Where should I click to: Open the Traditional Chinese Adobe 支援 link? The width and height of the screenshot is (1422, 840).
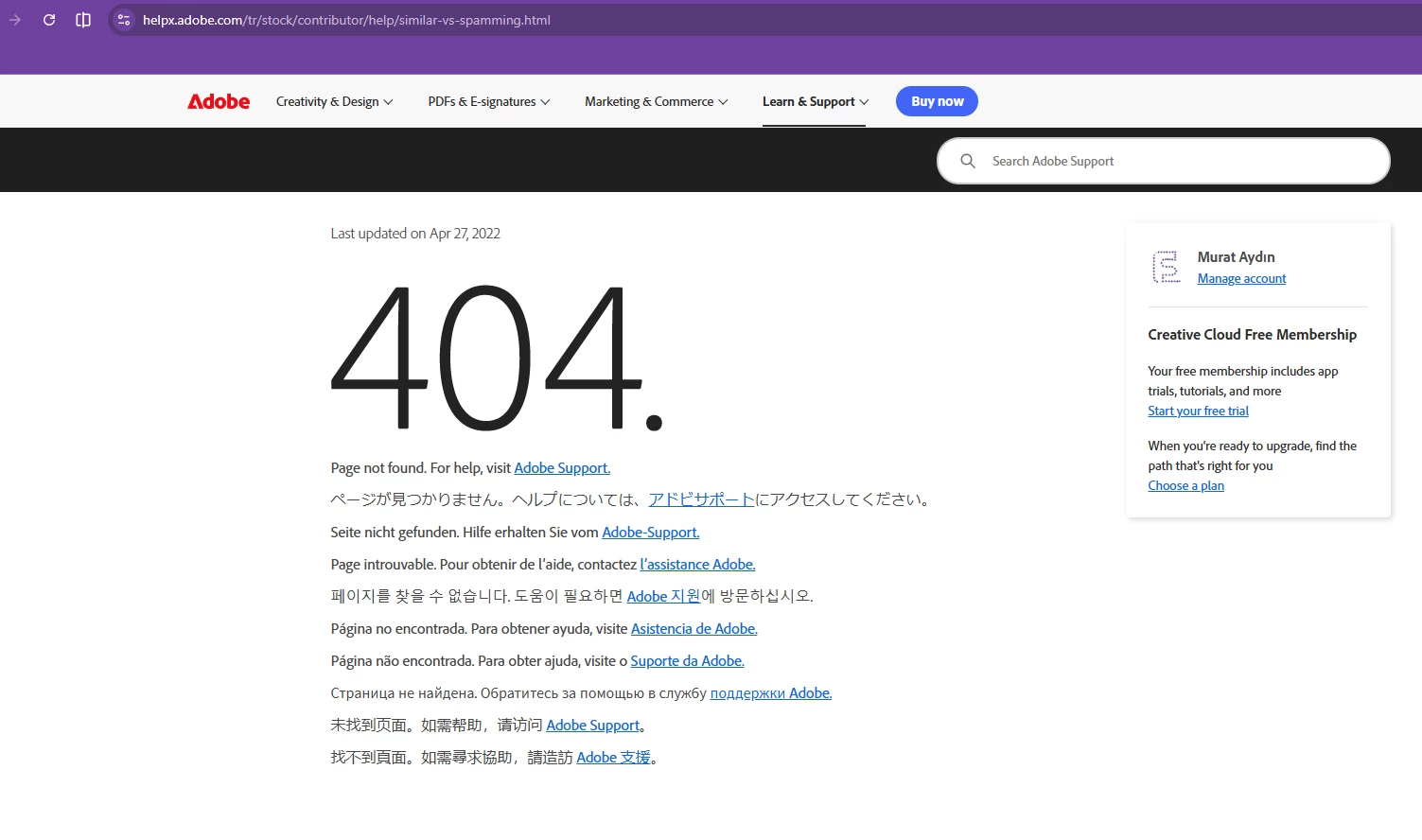[614, 758]
